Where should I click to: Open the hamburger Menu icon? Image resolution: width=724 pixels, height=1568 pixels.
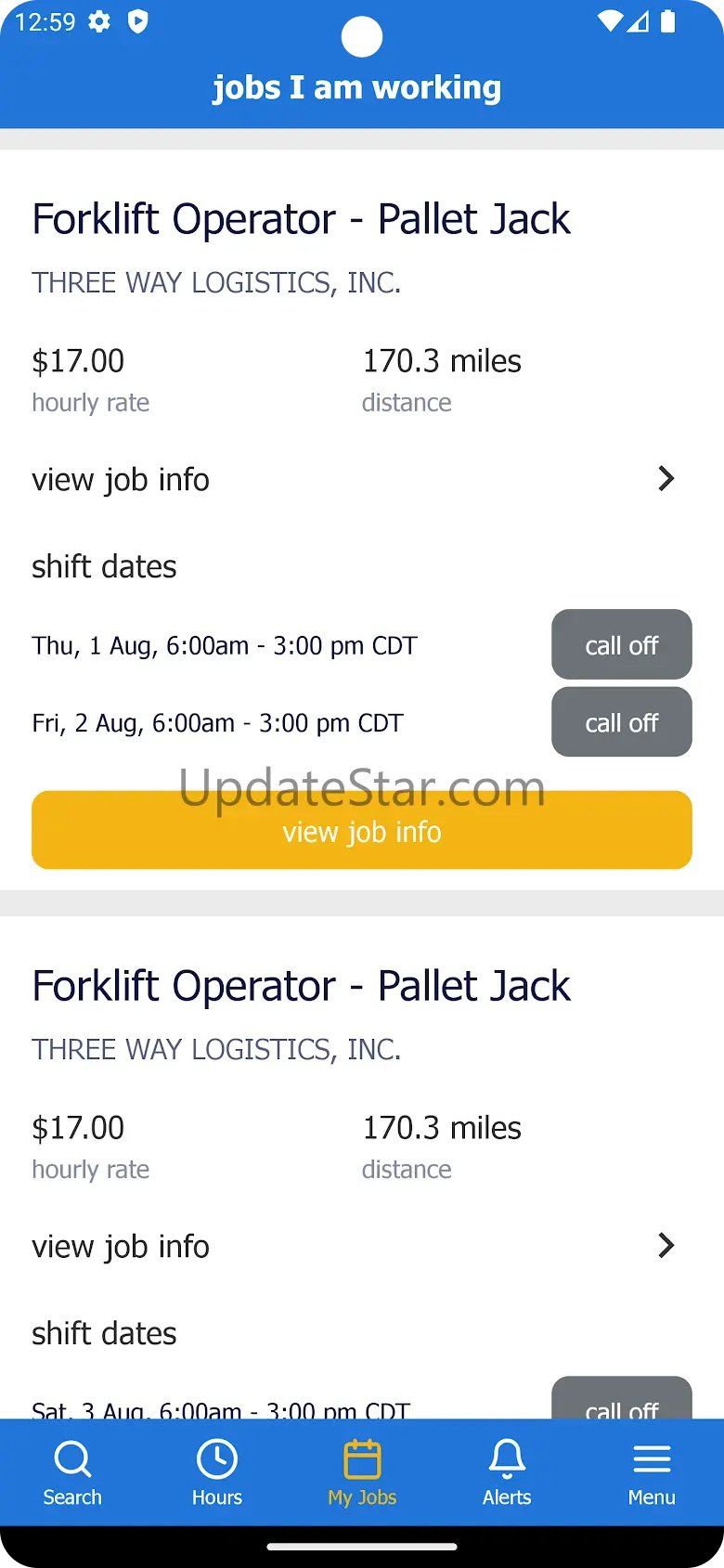[652, 1459]
